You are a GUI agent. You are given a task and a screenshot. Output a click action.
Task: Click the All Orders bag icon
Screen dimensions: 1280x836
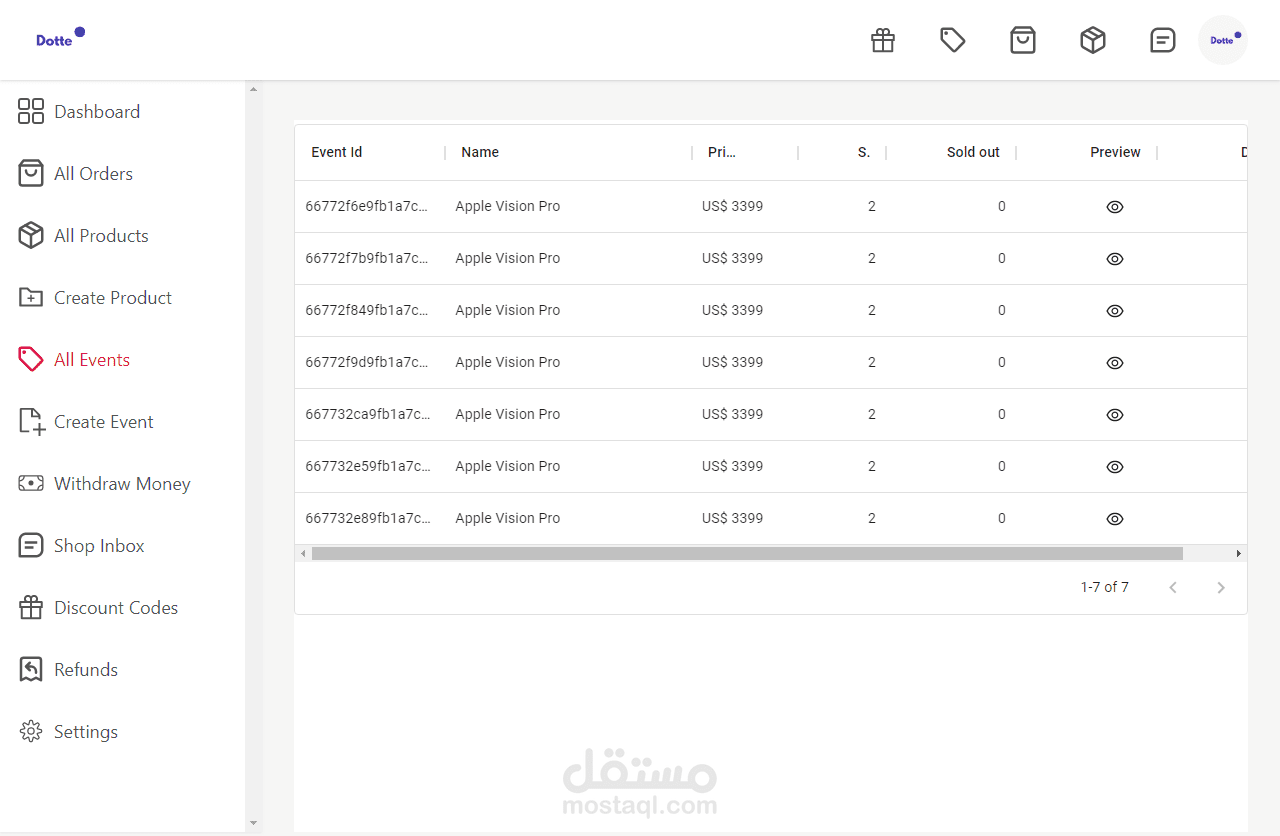click(31, 173)
